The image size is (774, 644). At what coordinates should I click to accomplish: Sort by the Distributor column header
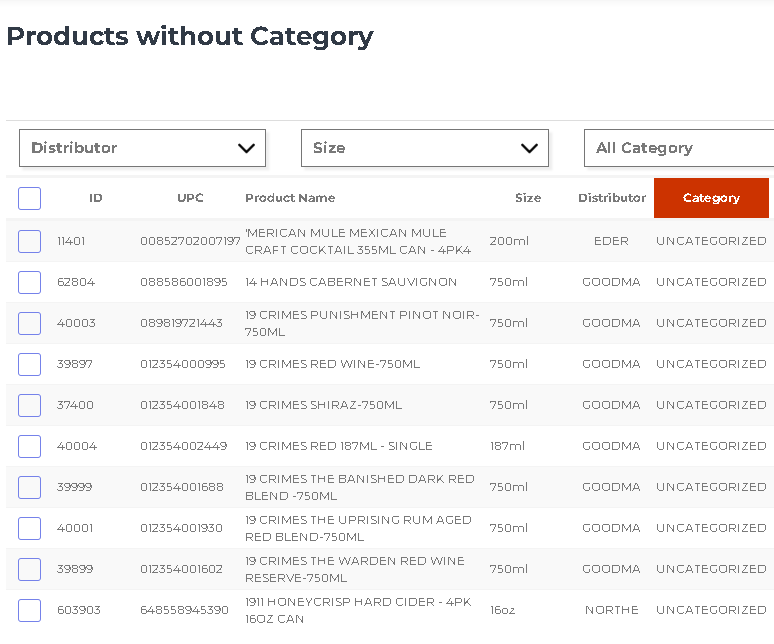click(612, 198)
